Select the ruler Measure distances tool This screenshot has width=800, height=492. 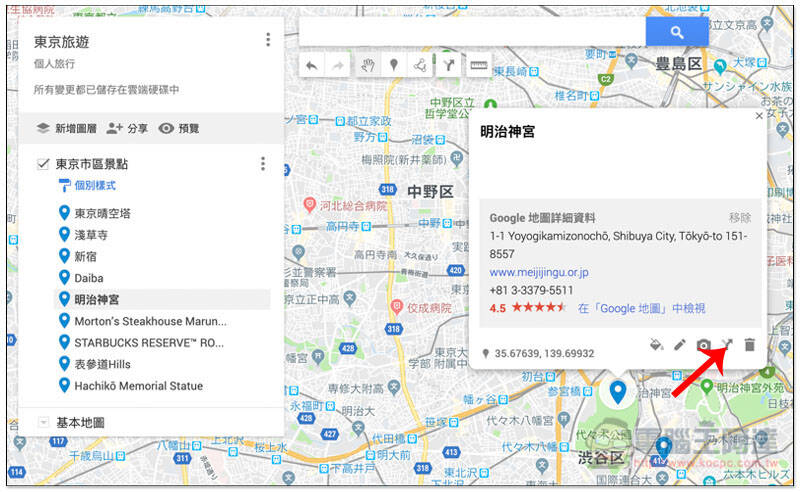click(479, 65)
